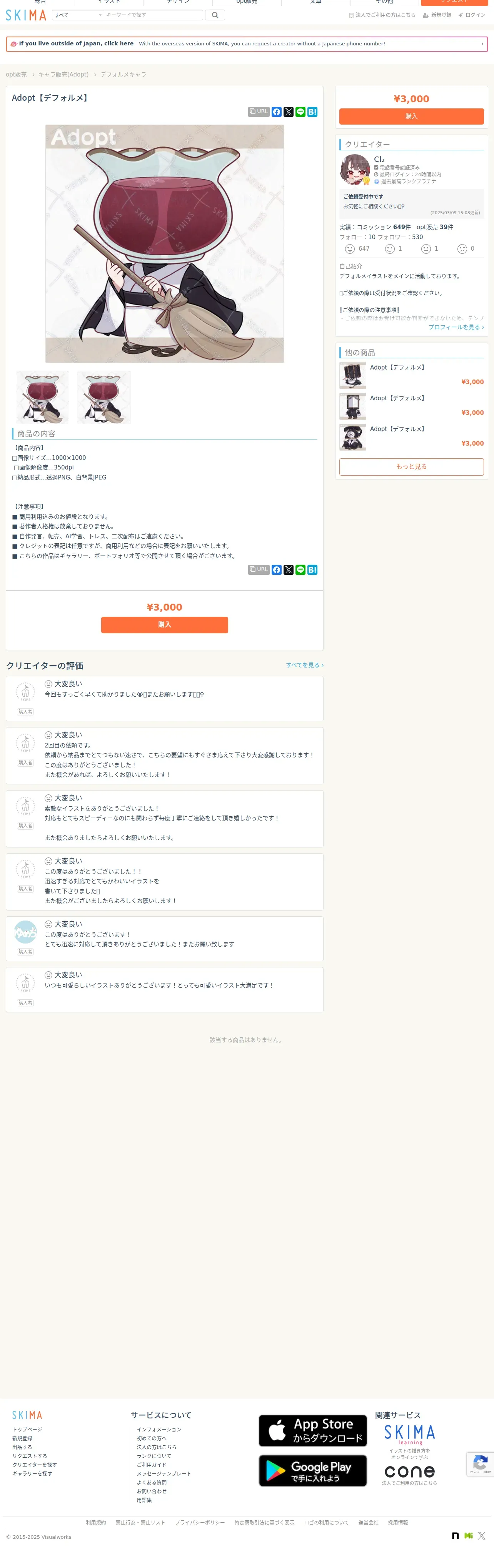Open お問い合わせ footer link
Image resolution: width=494 pixels, height=1568 pixels.
[152, 1491]
